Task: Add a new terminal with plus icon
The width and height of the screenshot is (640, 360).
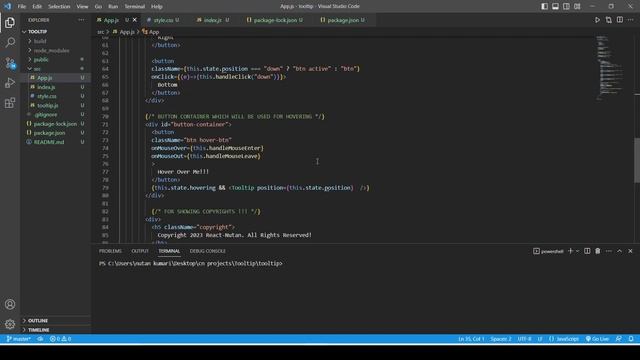Action: pyautogui.click(x=571, y=251)
